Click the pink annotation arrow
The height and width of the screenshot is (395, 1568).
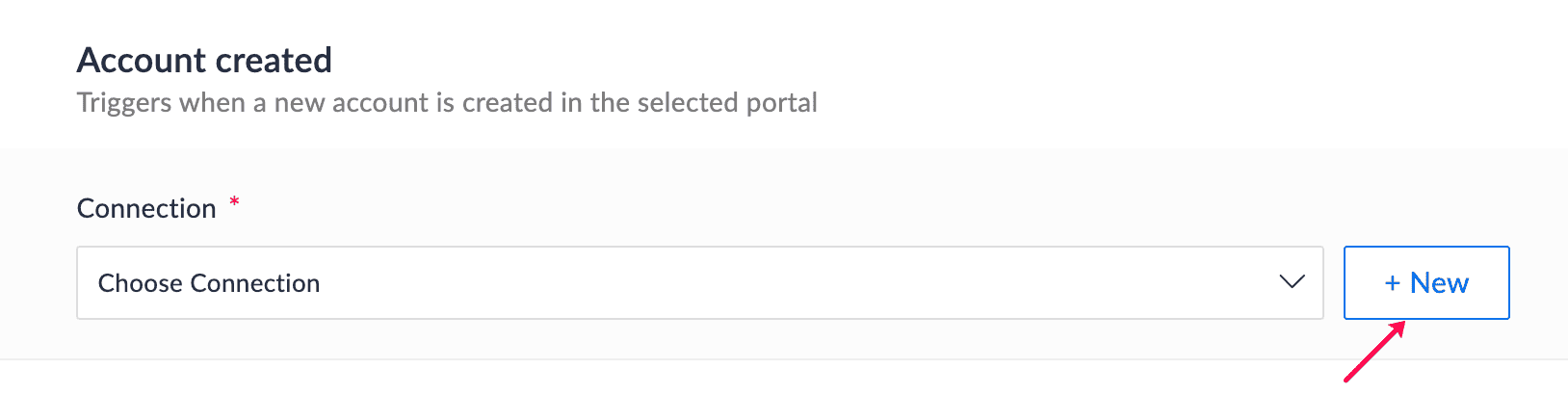coord(1373,352)
